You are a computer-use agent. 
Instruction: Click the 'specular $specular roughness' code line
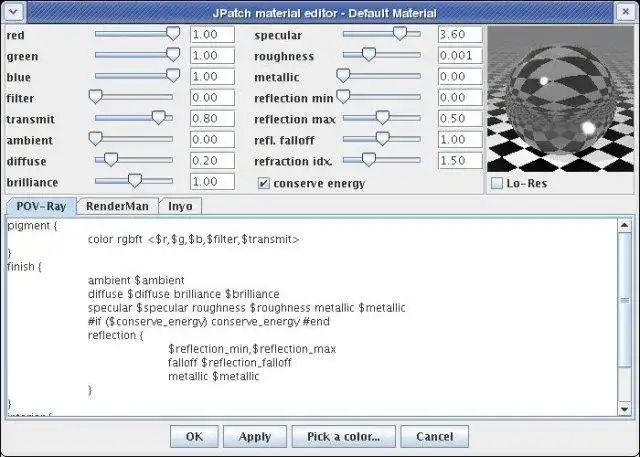coord(247,308)
